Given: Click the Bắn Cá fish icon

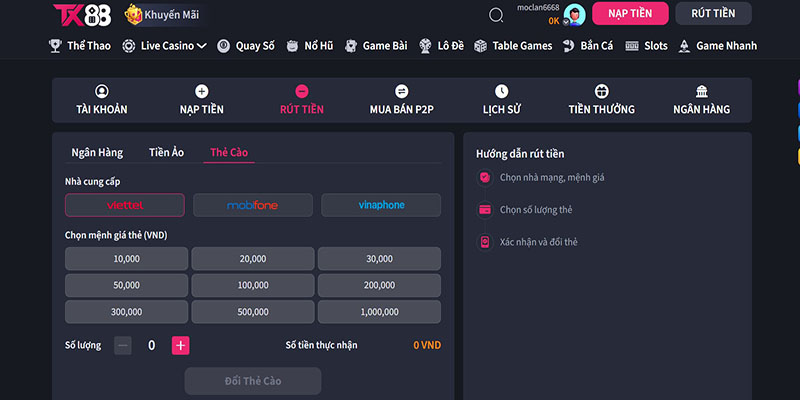Looking at the screenshot, I should (x=568, y=46).
